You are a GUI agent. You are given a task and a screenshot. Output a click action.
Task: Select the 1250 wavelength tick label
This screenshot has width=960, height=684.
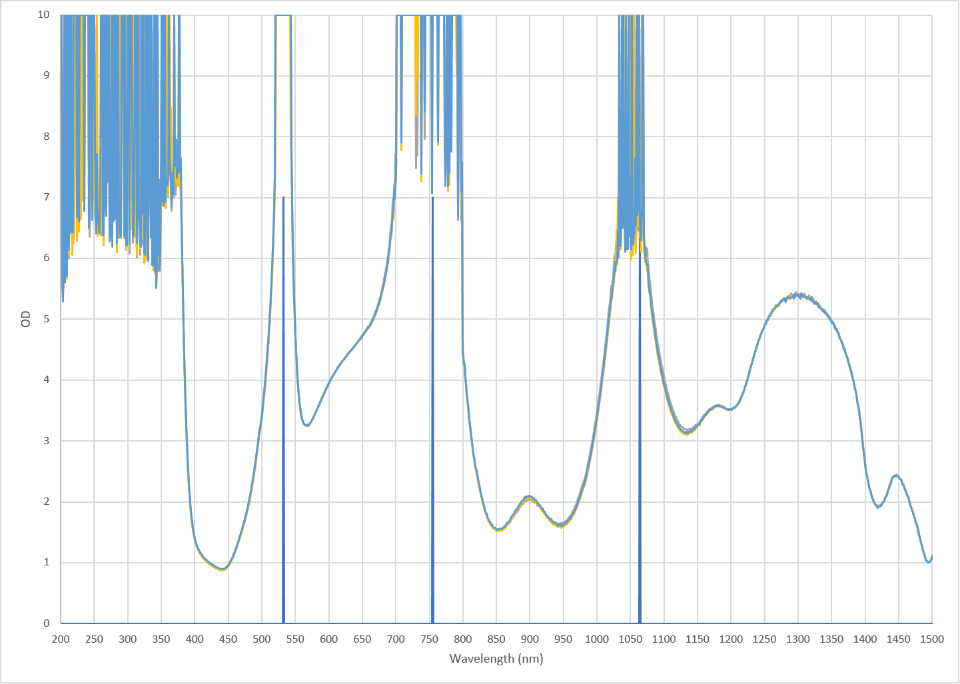[764, 639]
